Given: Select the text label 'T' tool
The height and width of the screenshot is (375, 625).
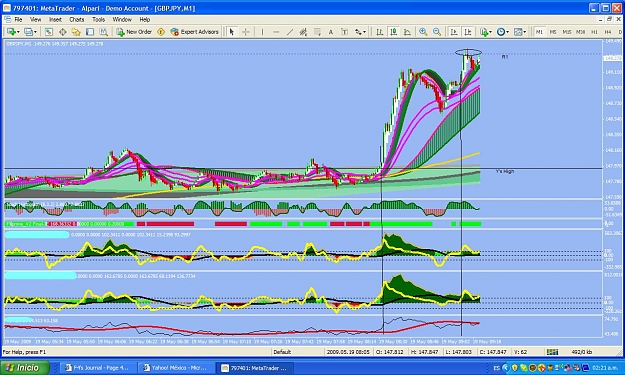Looking at the screenshot, I should (344, 32).
